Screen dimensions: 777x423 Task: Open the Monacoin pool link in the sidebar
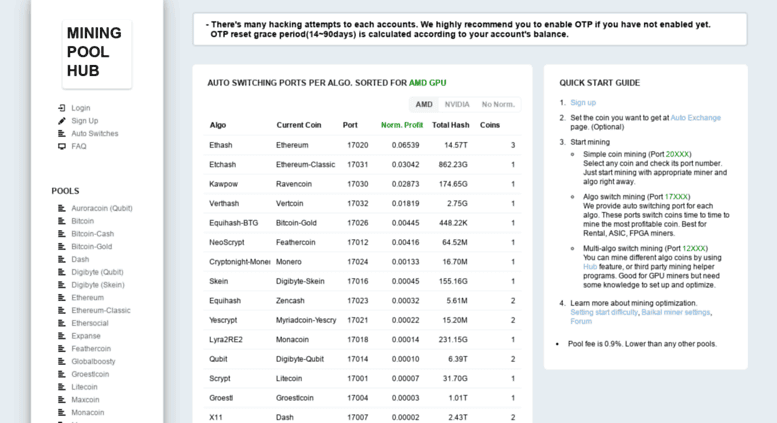(x=88, y=413)
